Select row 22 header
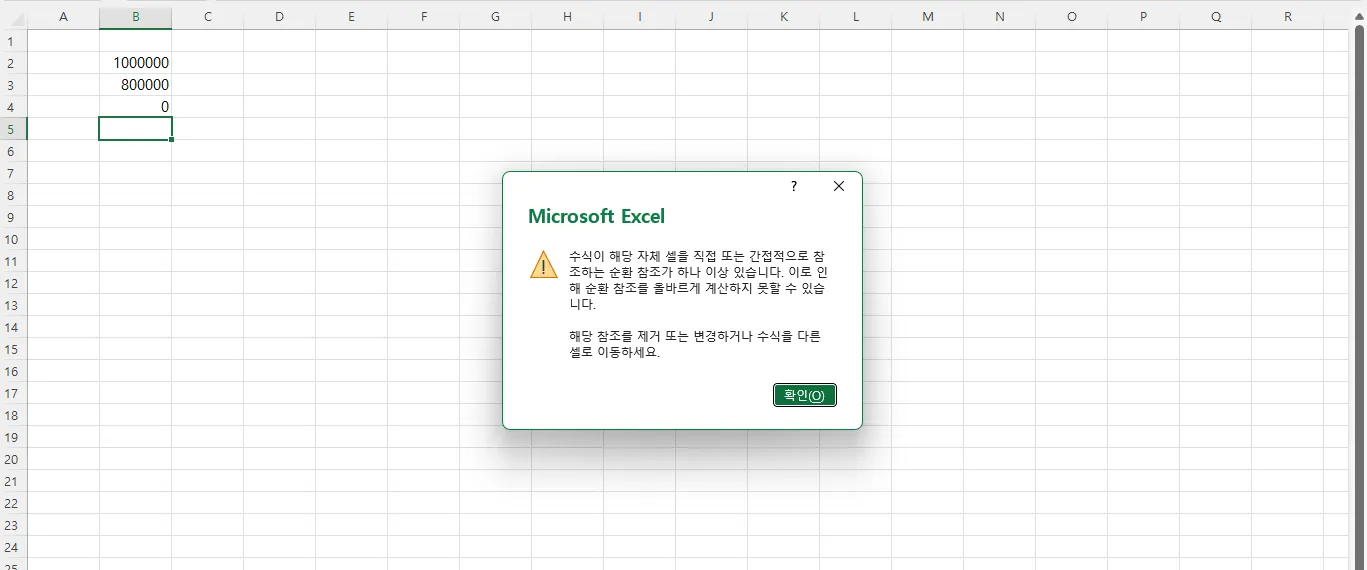Screen dimensions: 1367x570 click(x=13, y=503)
